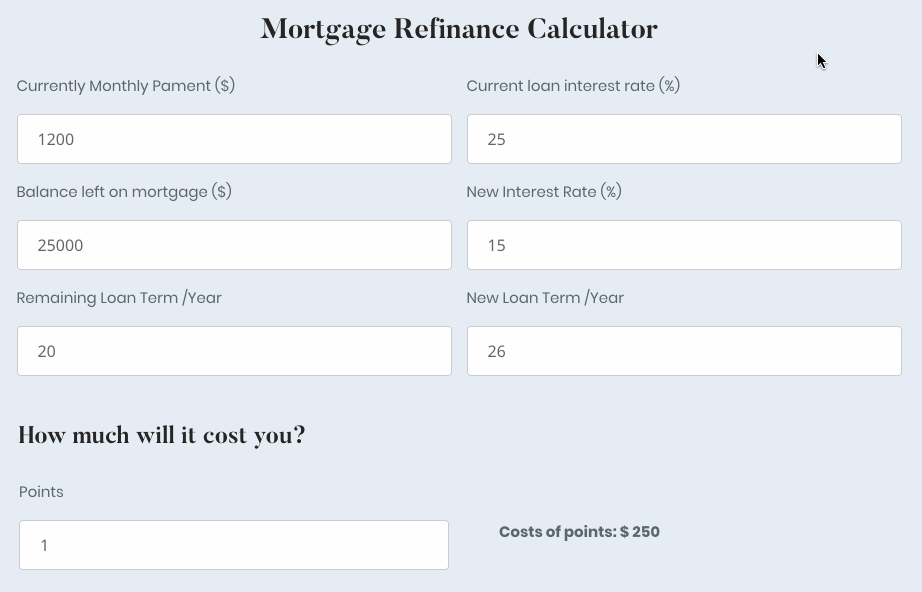Click the word 'Calculator' in the title
The height and width of the screenshot is (592, 922).
pos(592,30)
